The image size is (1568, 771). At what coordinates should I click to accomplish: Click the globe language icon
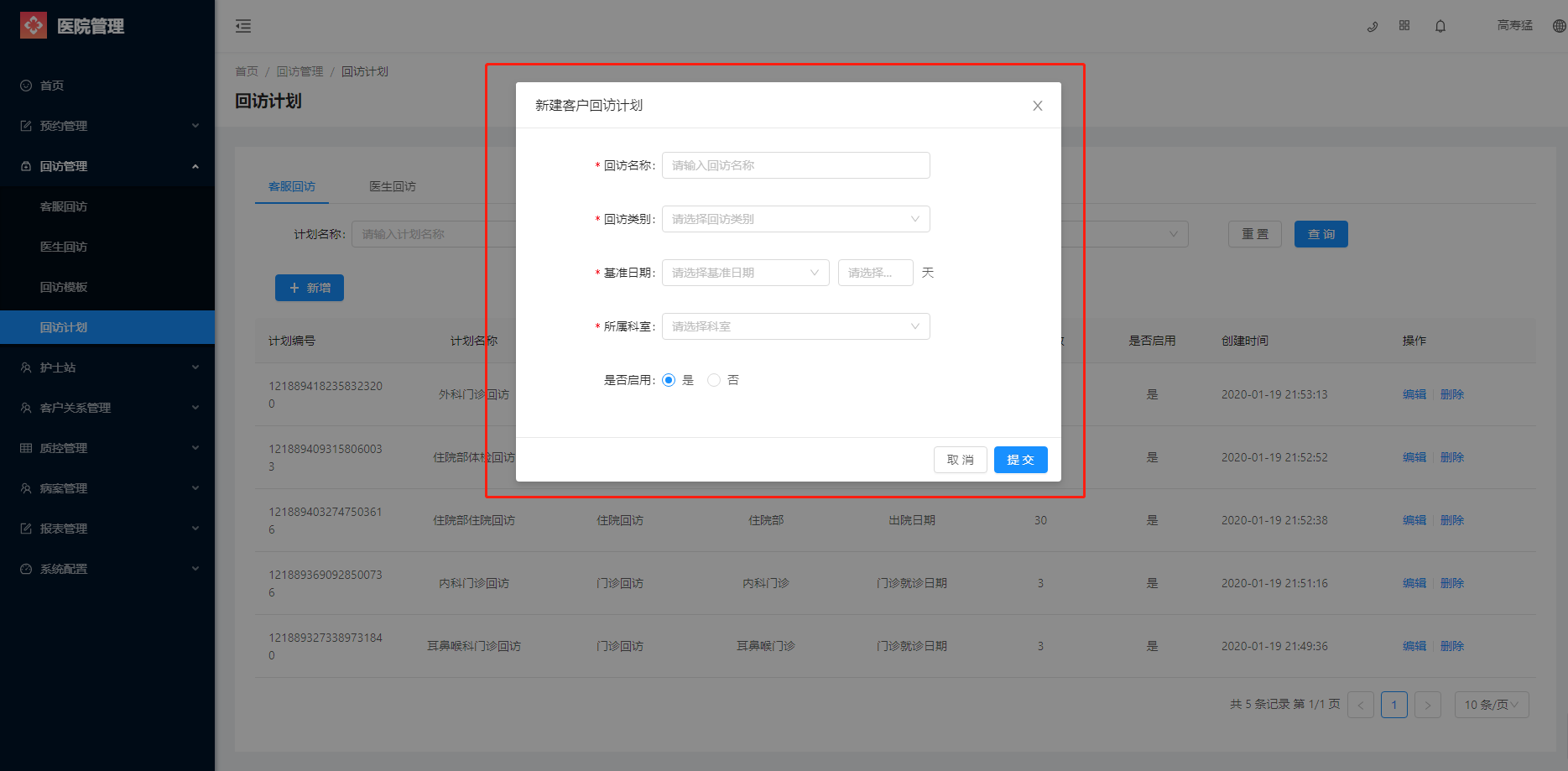tap(1560, 26)
